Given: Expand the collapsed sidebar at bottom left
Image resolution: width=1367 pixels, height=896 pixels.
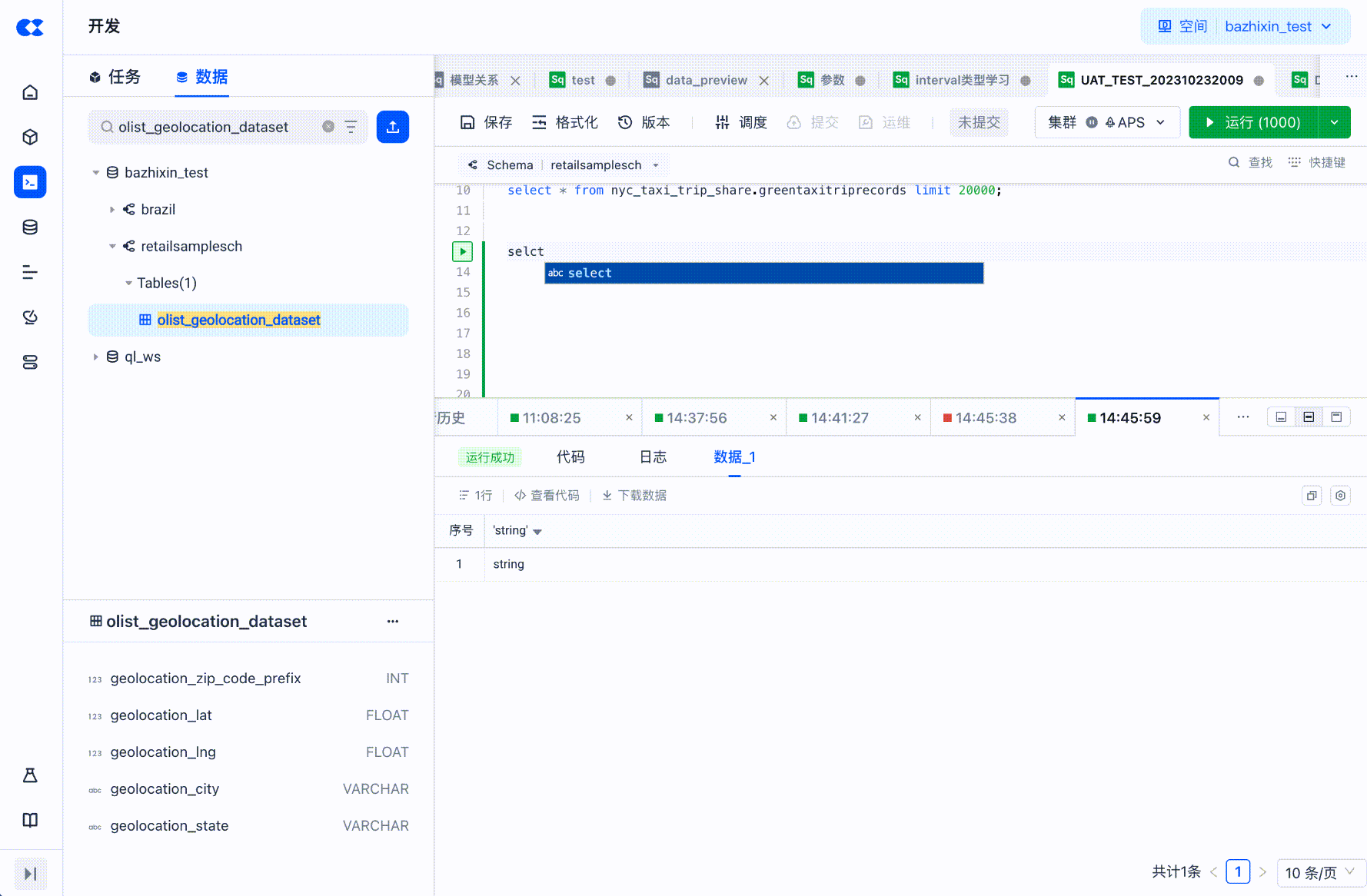Looking at the screenshot, I should tap(31, 874).
